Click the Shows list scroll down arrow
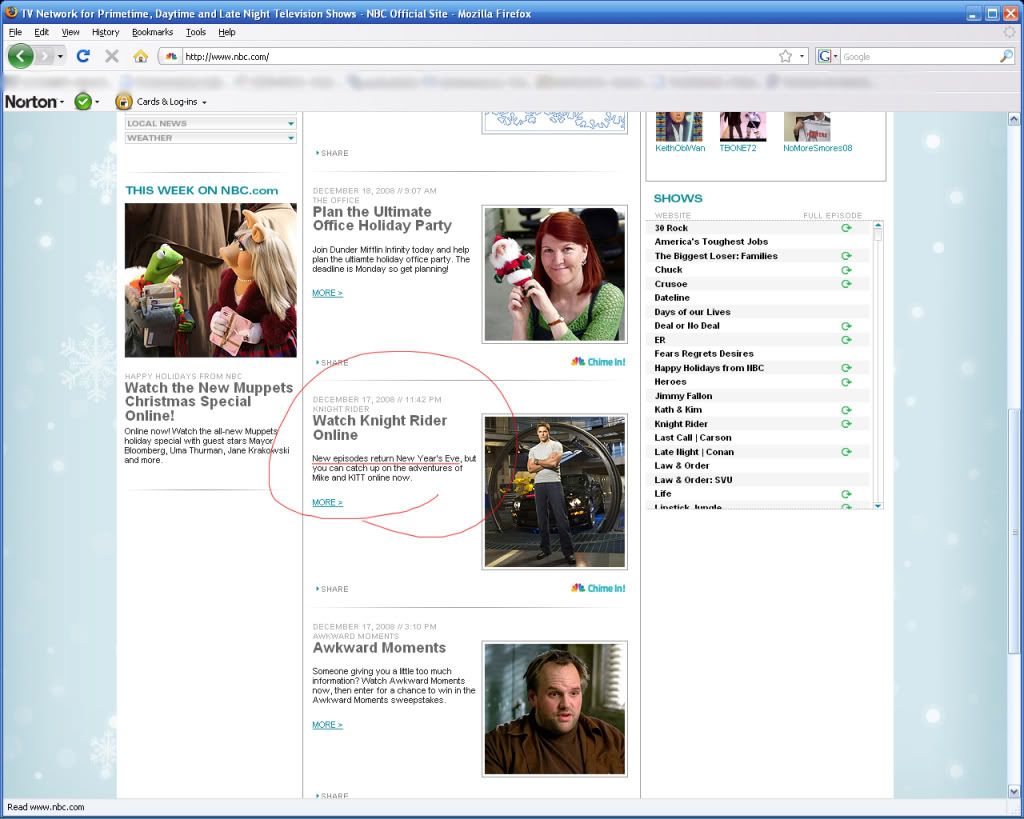Viewport: 1024px width, 819px height. coord(878,506)
